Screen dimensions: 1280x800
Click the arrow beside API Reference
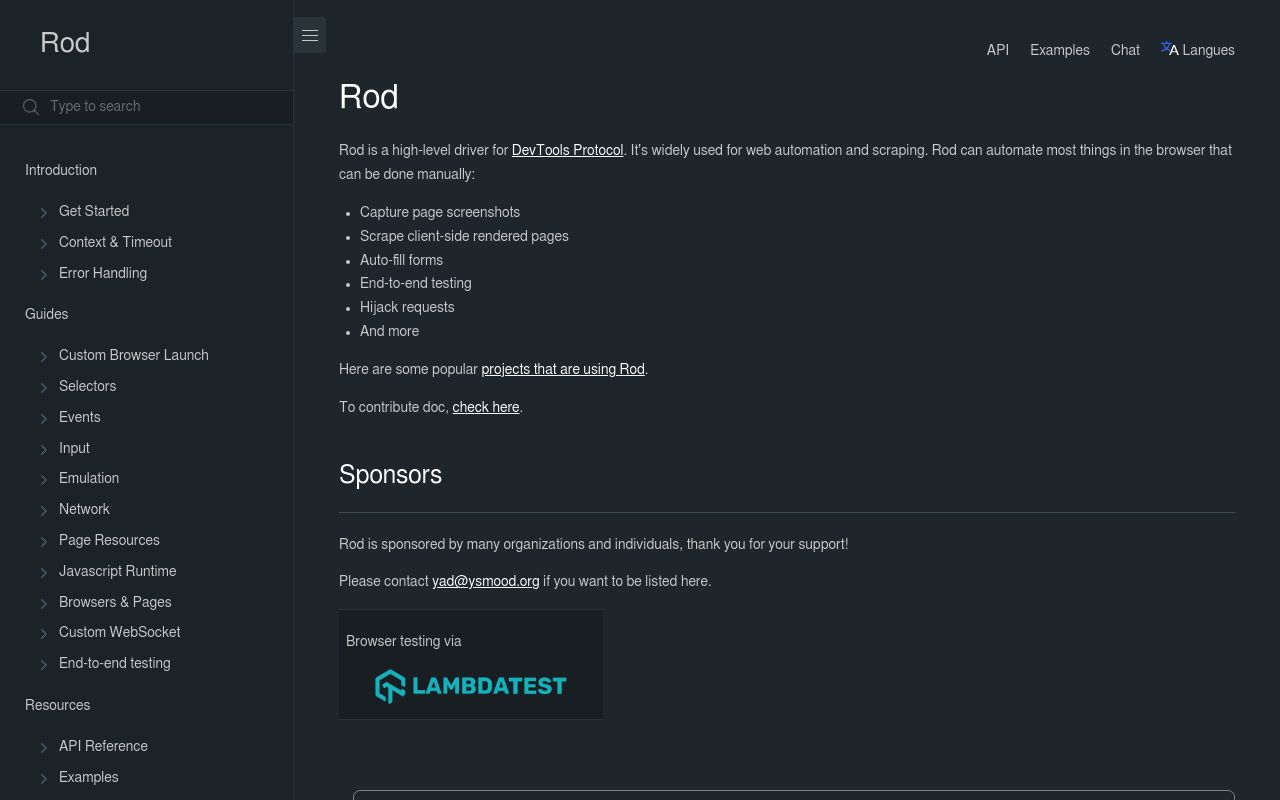click(44, 747)
